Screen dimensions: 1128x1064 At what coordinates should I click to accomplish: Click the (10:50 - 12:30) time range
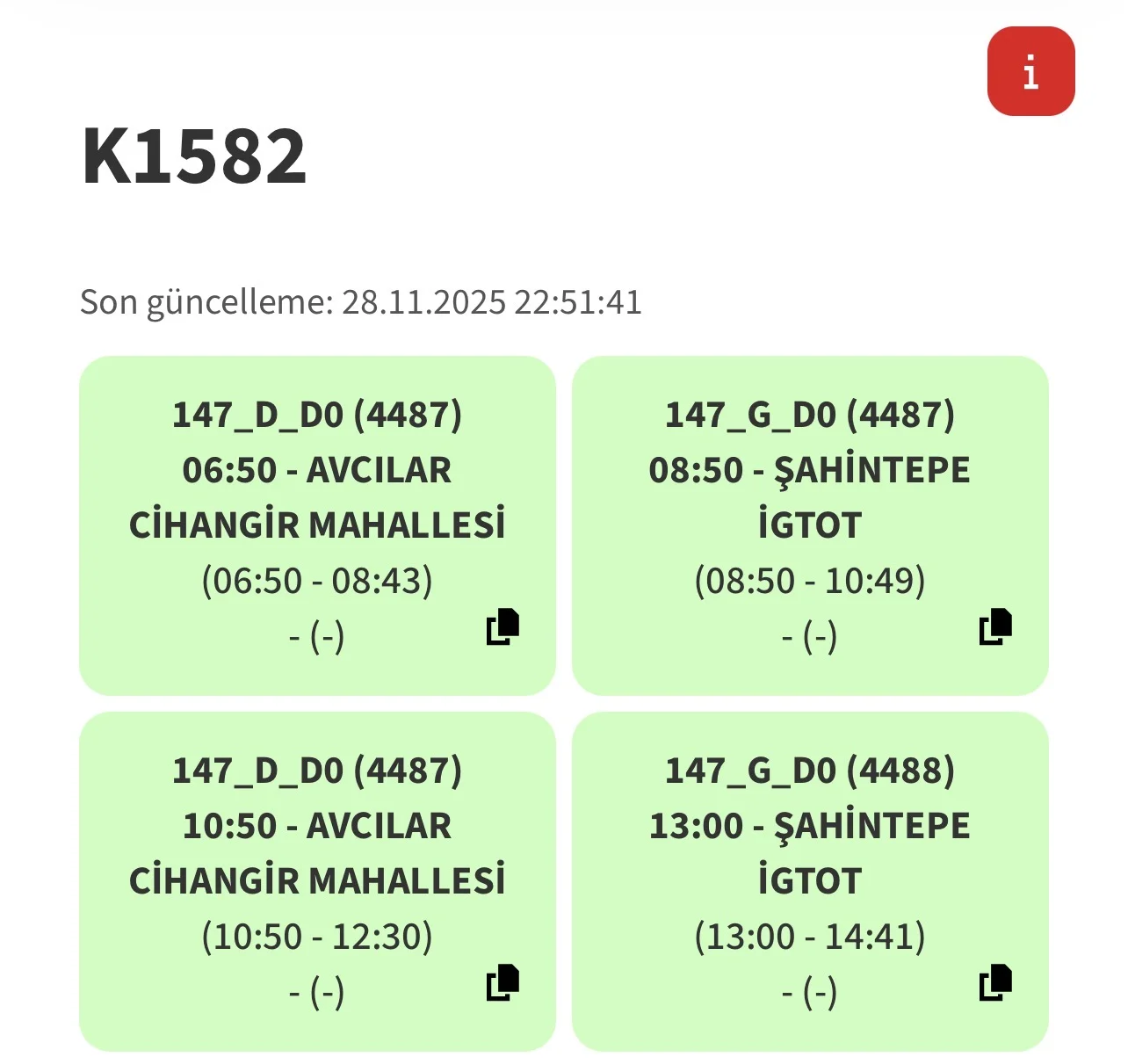317,937
